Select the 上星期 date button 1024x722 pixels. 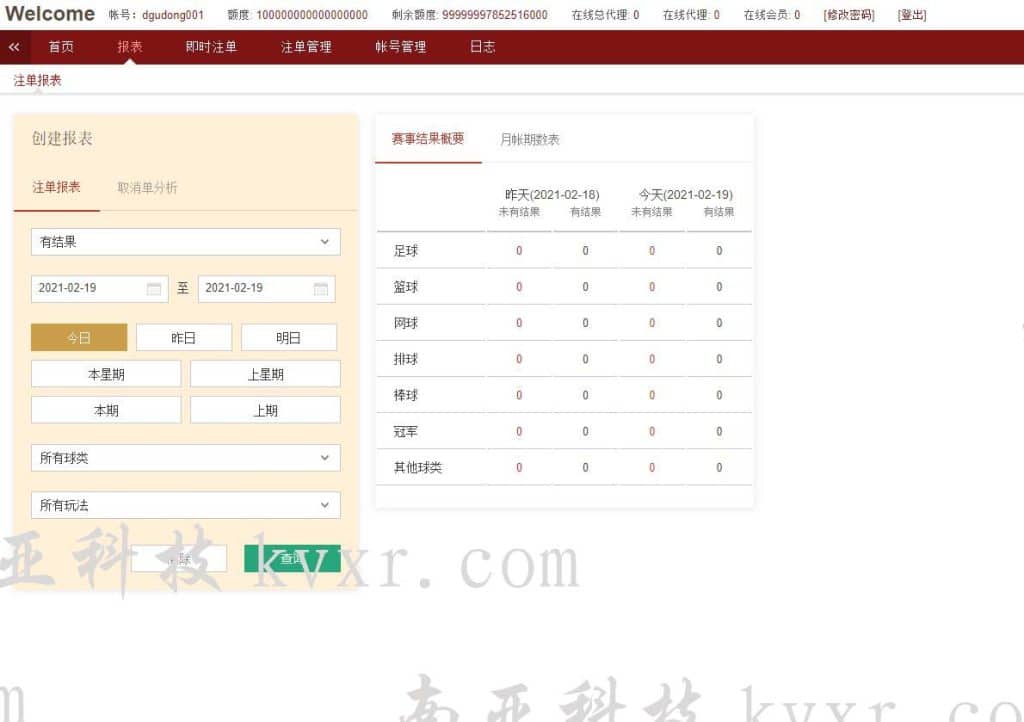pyautogui.click(x=265, y=374)
